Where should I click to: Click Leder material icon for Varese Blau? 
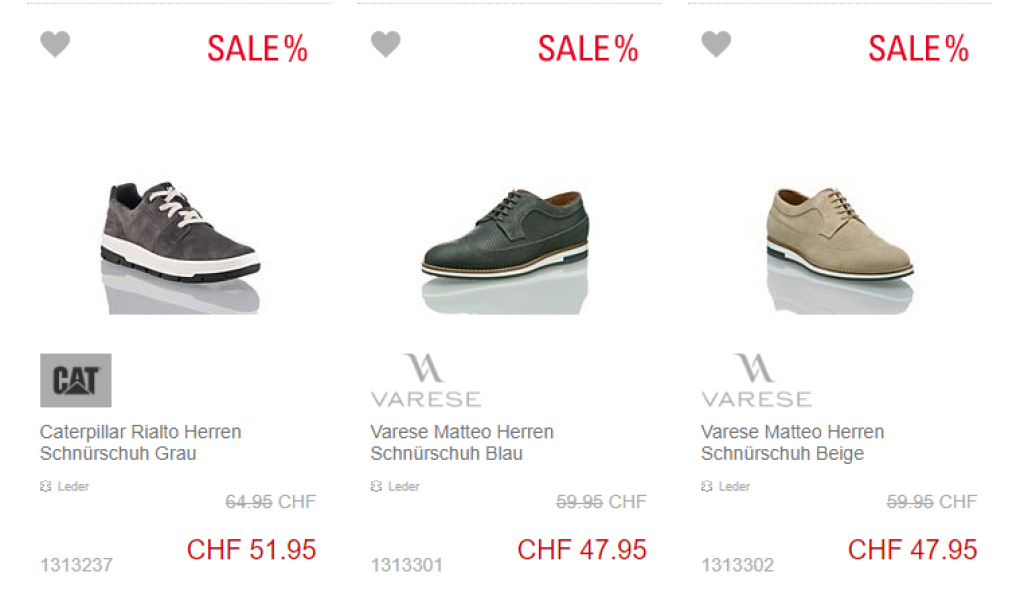[x=376, y=486]
